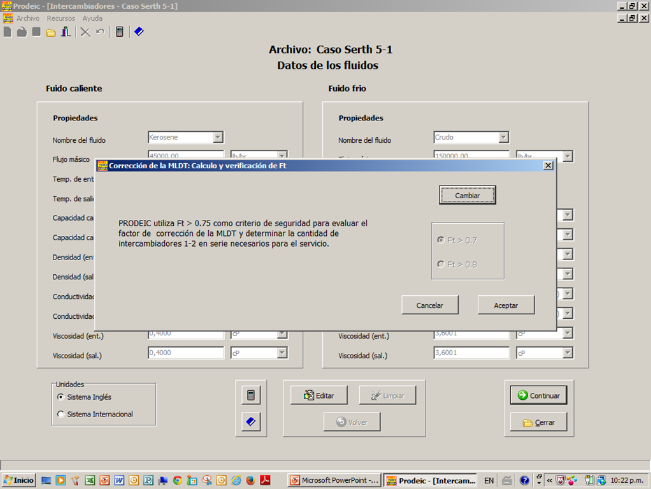Open the cold fluid mass flow units dropdown
This screenshot has width=651, height=489.
[x=568, y=156]
